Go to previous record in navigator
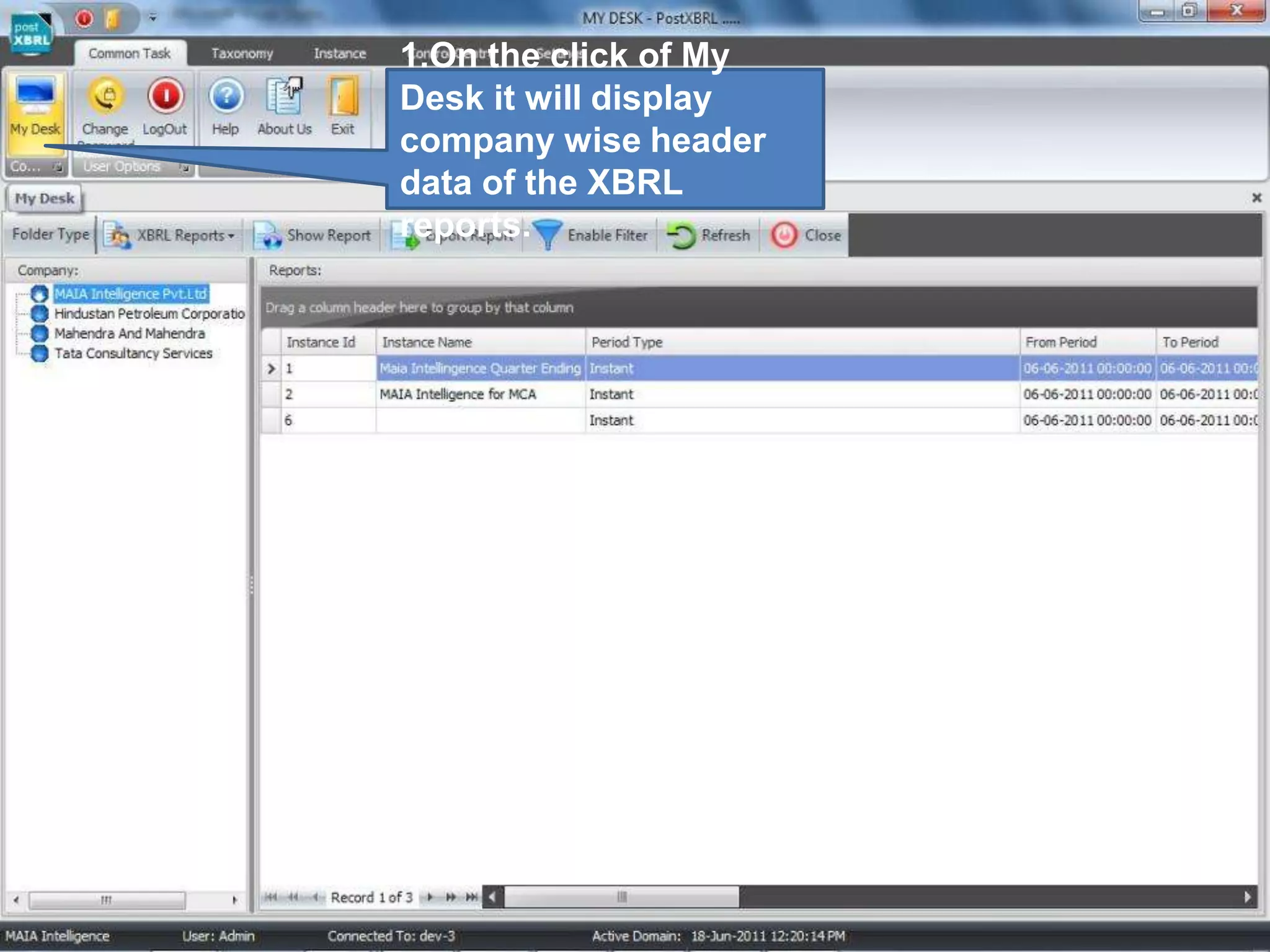Viewport: 1270px width, 952px height. 316,897
